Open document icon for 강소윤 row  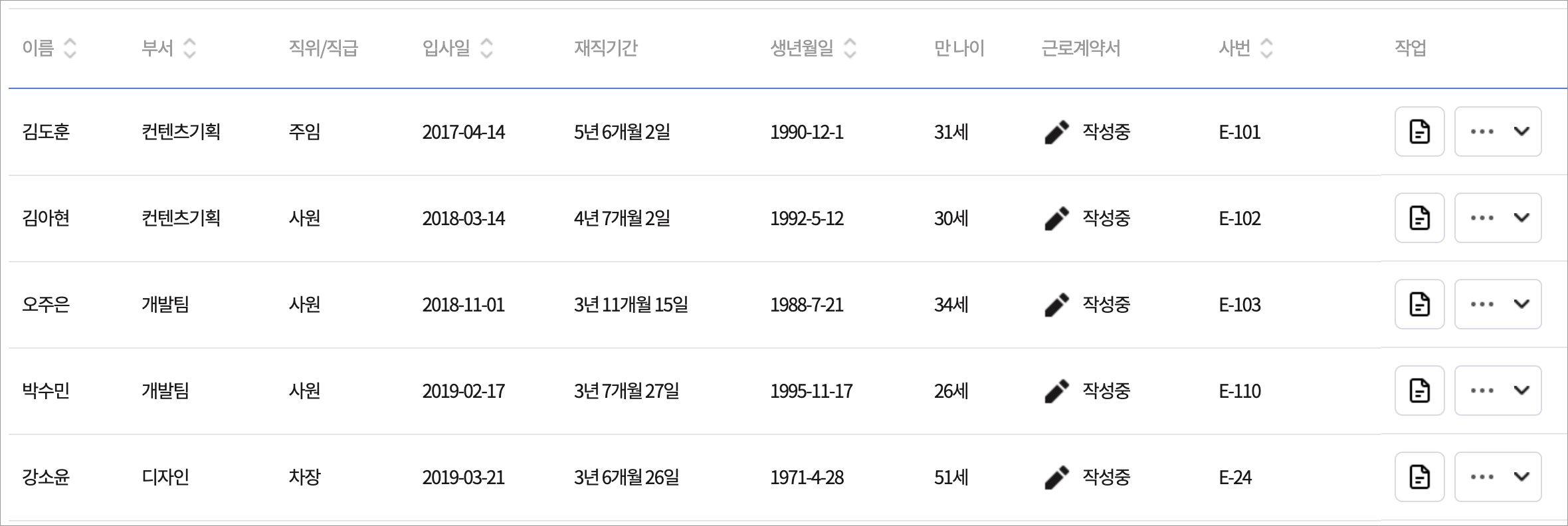point(1419,477)
